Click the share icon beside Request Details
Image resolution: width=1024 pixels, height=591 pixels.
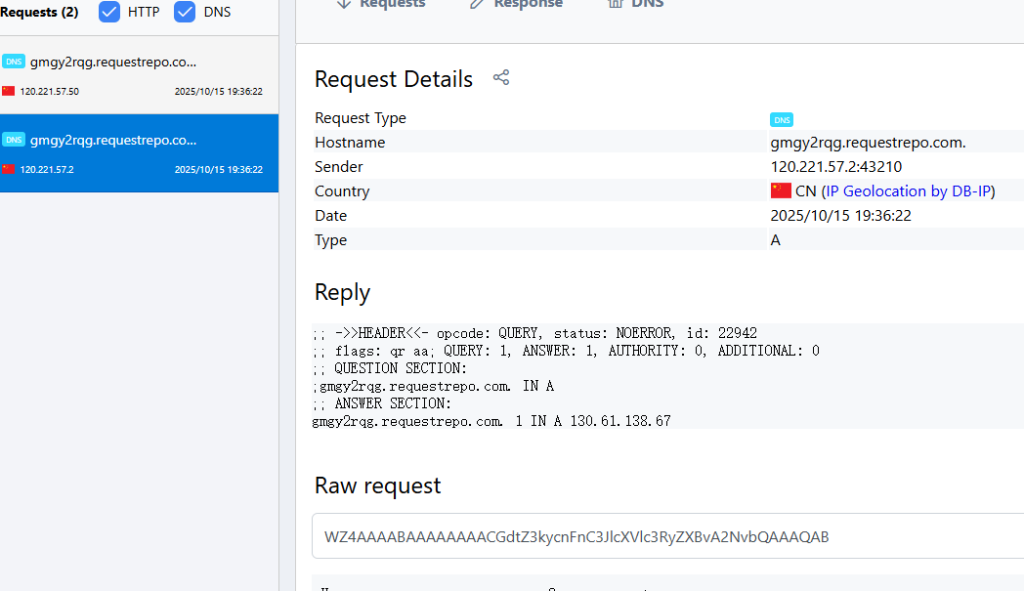[x=501, y=78]
